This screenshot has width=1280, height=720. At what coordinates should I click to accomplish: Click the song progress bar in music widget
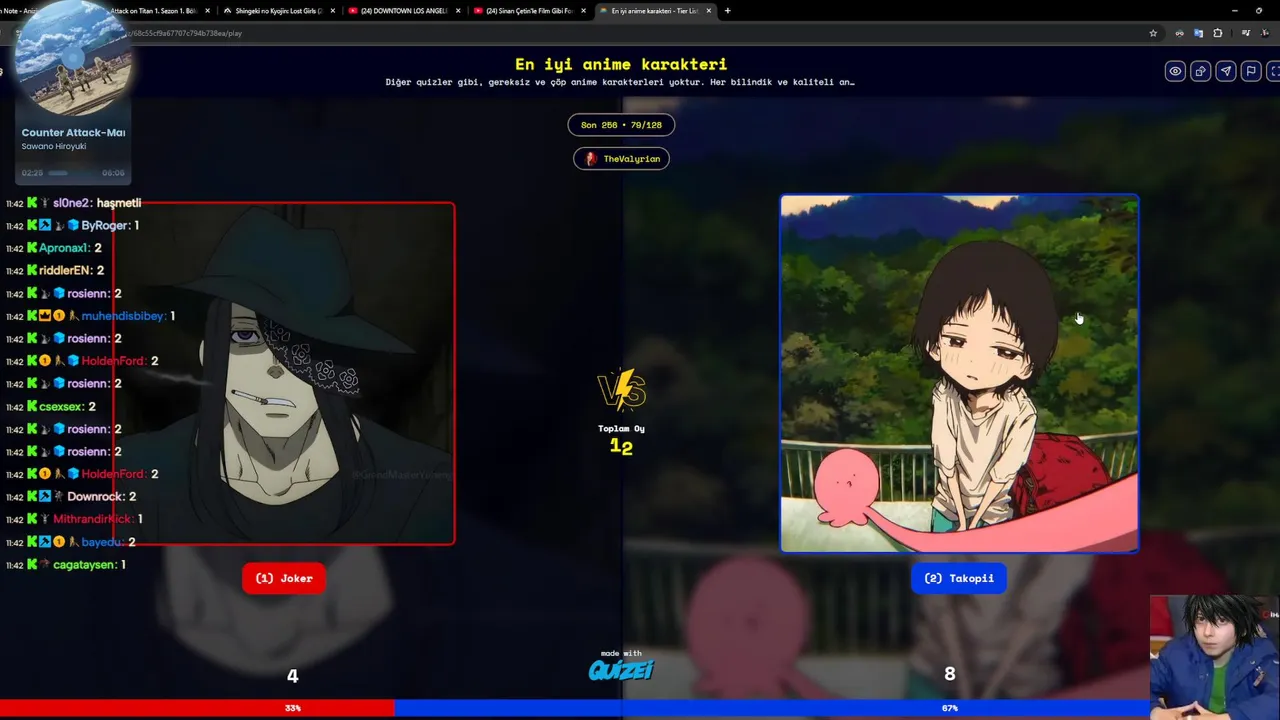pos(73,173)
